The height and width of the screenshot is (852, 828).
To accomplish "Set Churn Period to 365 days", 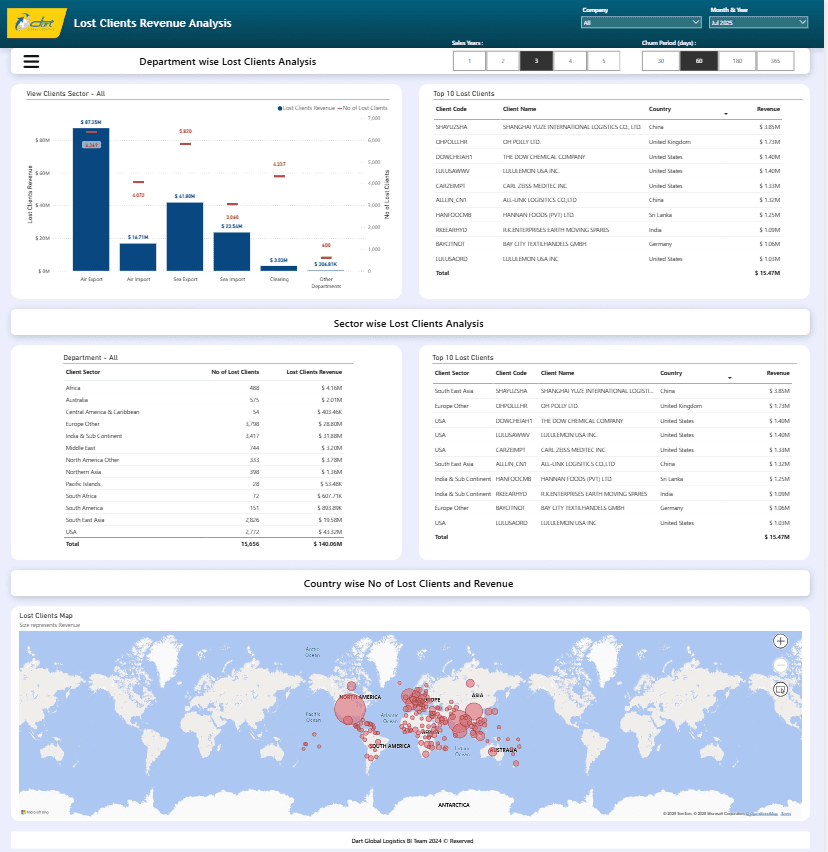I will 775,61.
